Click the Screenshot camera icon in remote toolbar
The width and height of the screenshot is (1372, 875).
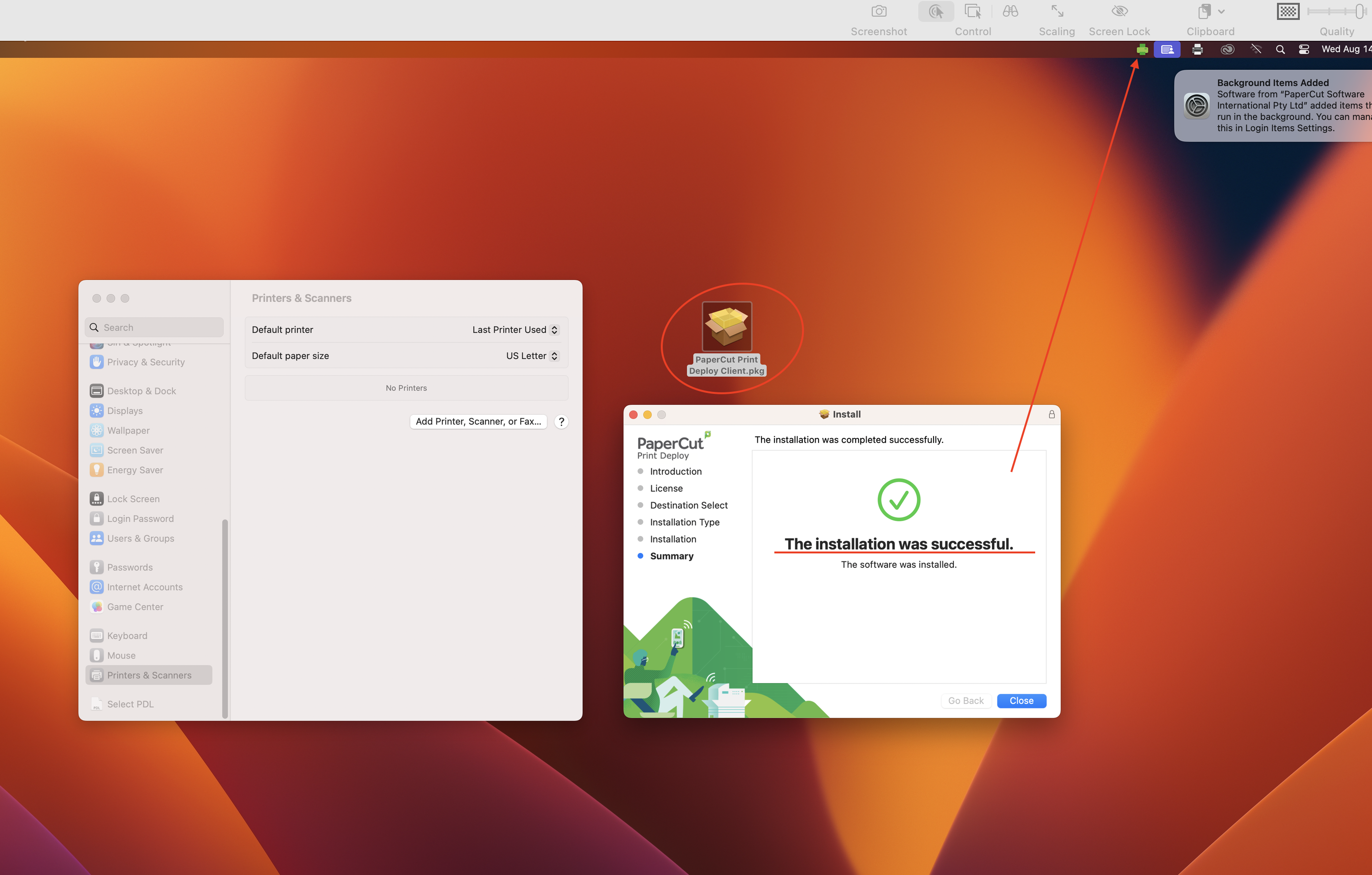pyautogui.click(x=878, y=11)
